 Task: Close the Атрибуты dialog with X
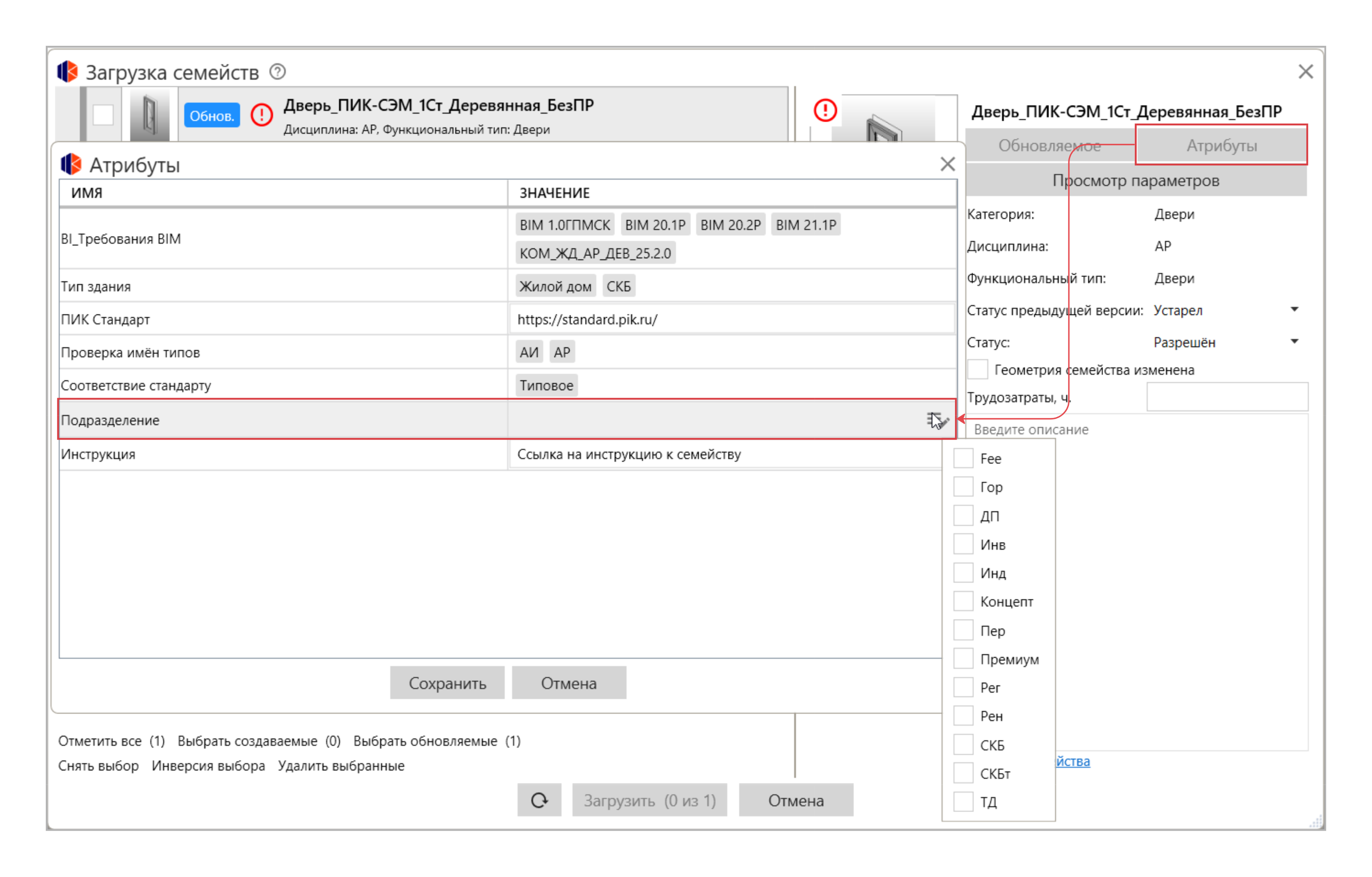point(947,164)
